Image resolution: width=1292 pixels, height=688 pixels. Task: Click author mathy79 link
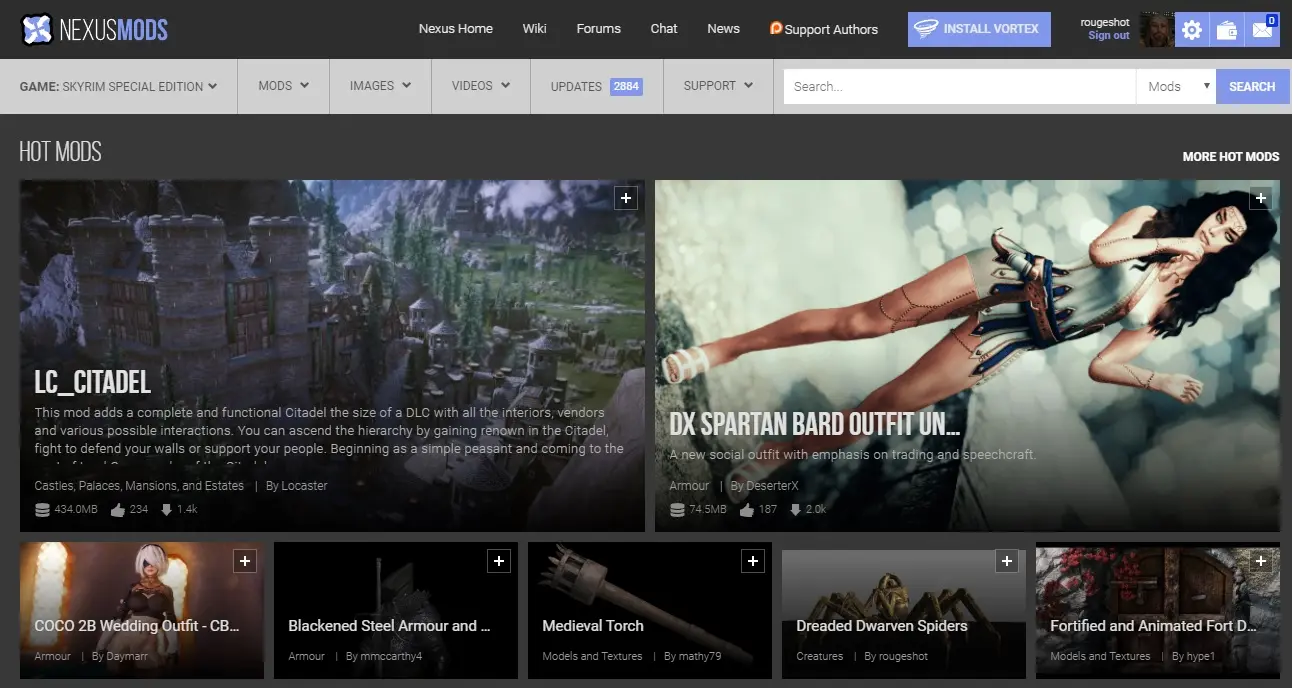click(x=700, y=657)
